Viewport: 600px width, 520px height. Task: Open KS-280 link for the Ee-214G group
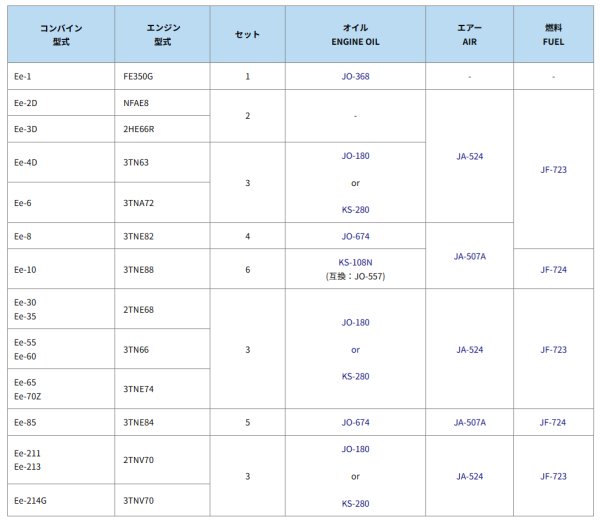[x=355, y=503]
